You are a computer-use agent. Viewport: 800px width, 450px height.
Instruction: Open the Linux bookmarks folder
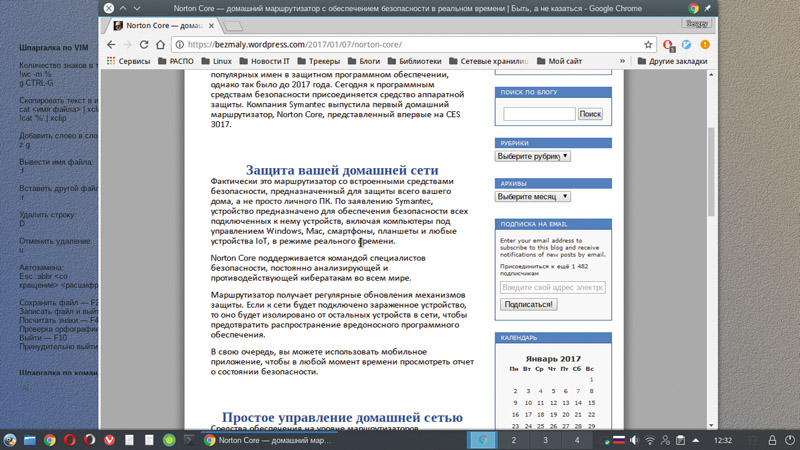216,61
